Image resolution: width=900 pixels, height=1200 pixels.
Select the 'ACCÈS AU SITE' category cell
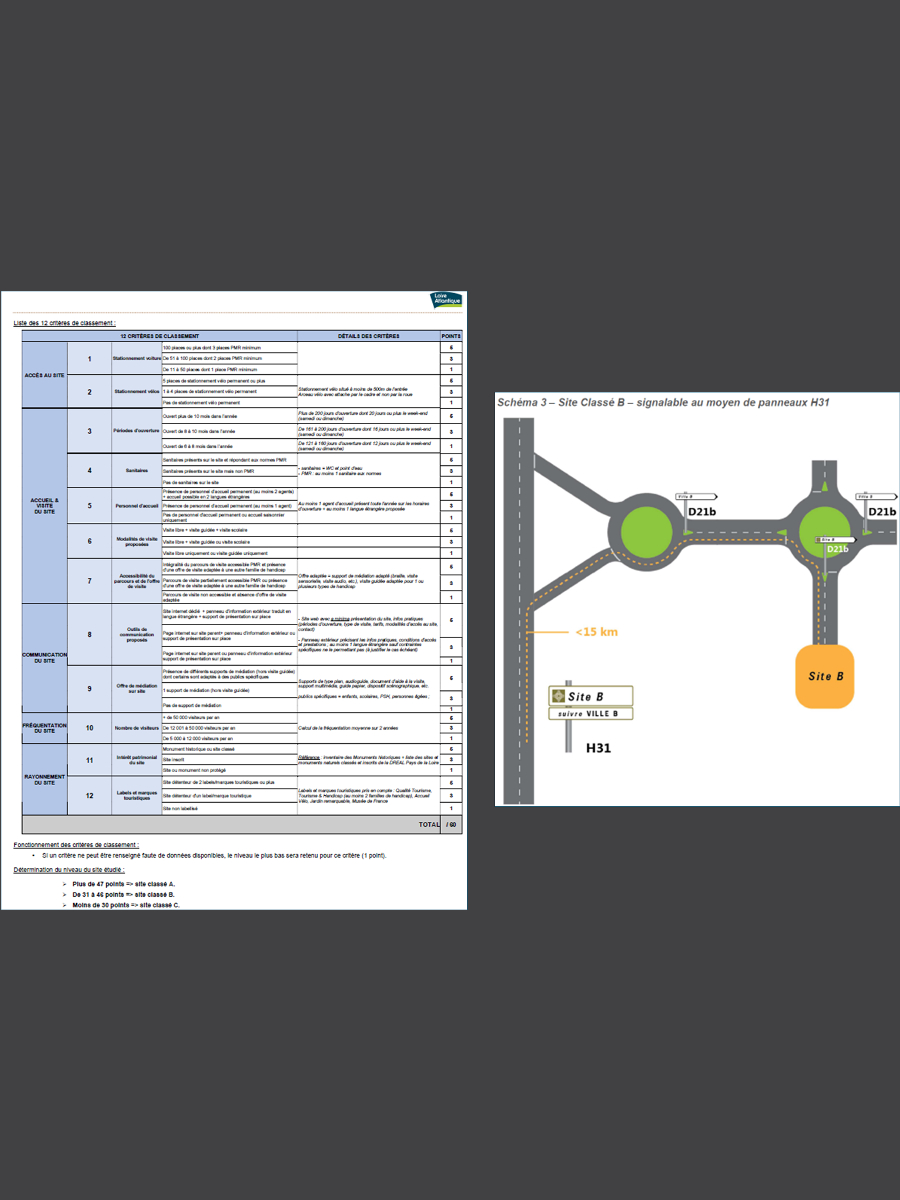pyautogui.click(x=45, y=375)
